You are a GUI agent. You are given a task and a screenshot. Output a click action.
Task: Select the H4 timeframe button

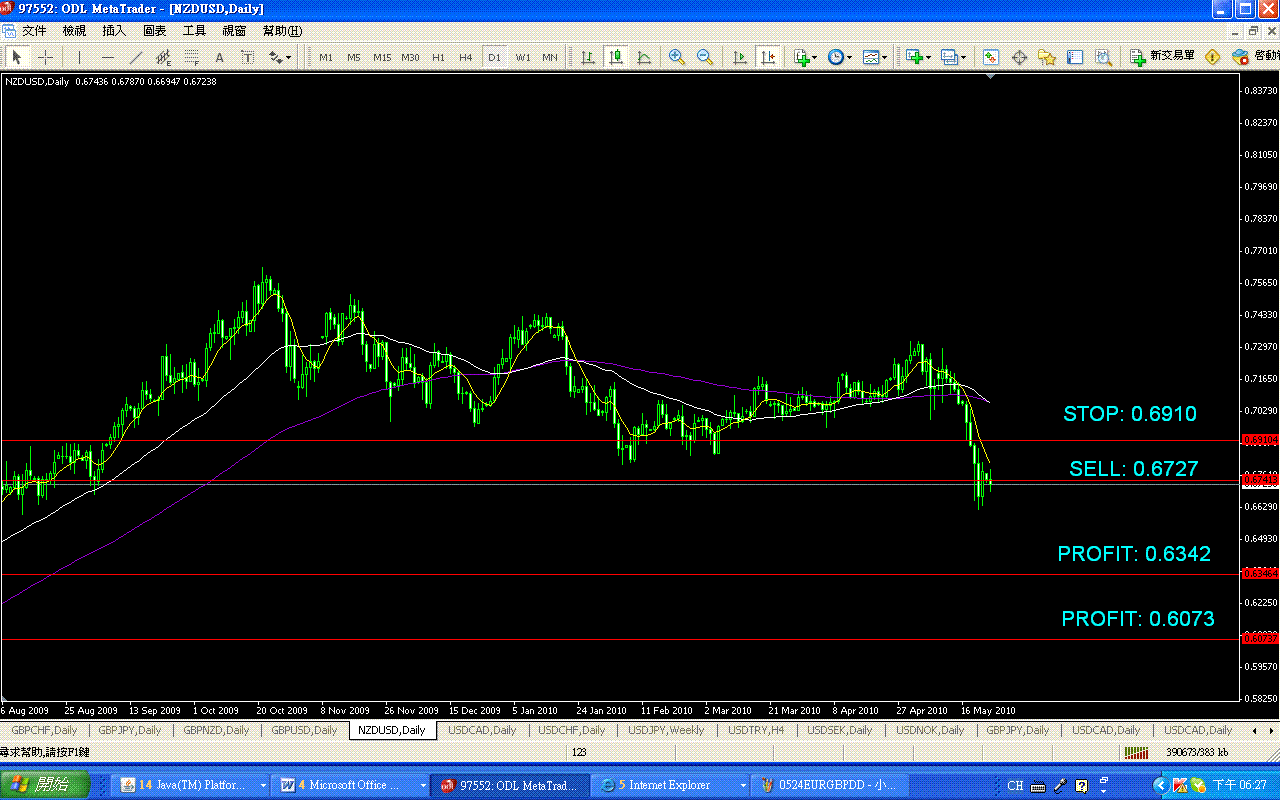pyautogui.click(x=464, y=57)
